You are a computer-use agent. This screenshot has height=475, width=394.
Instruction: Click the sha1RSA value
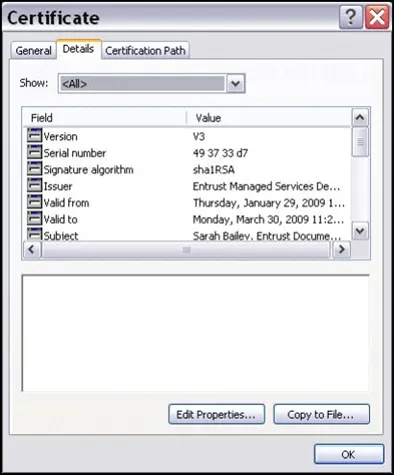click(214, 170)
